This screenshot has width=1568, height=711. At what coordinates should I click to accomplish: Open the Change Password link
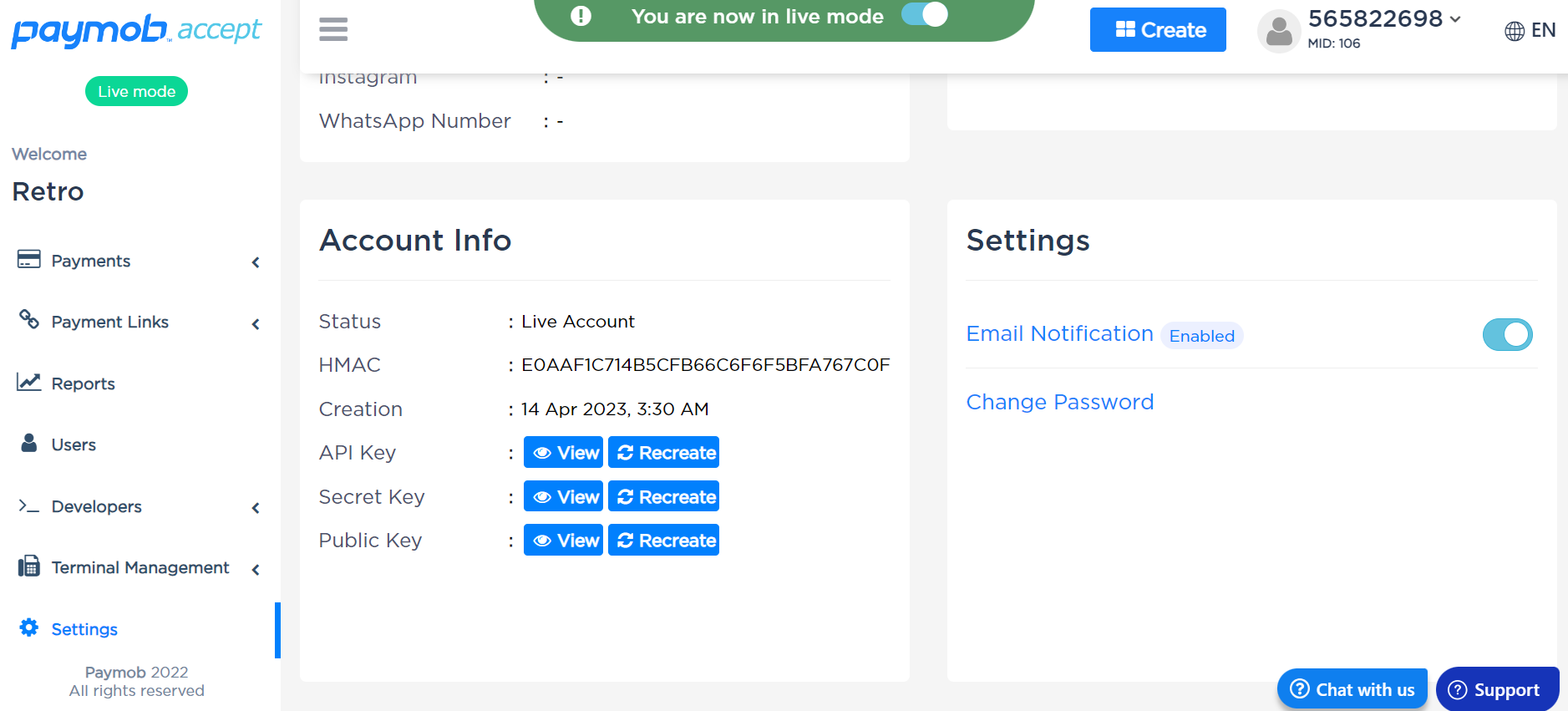[x=1059, y=402]
